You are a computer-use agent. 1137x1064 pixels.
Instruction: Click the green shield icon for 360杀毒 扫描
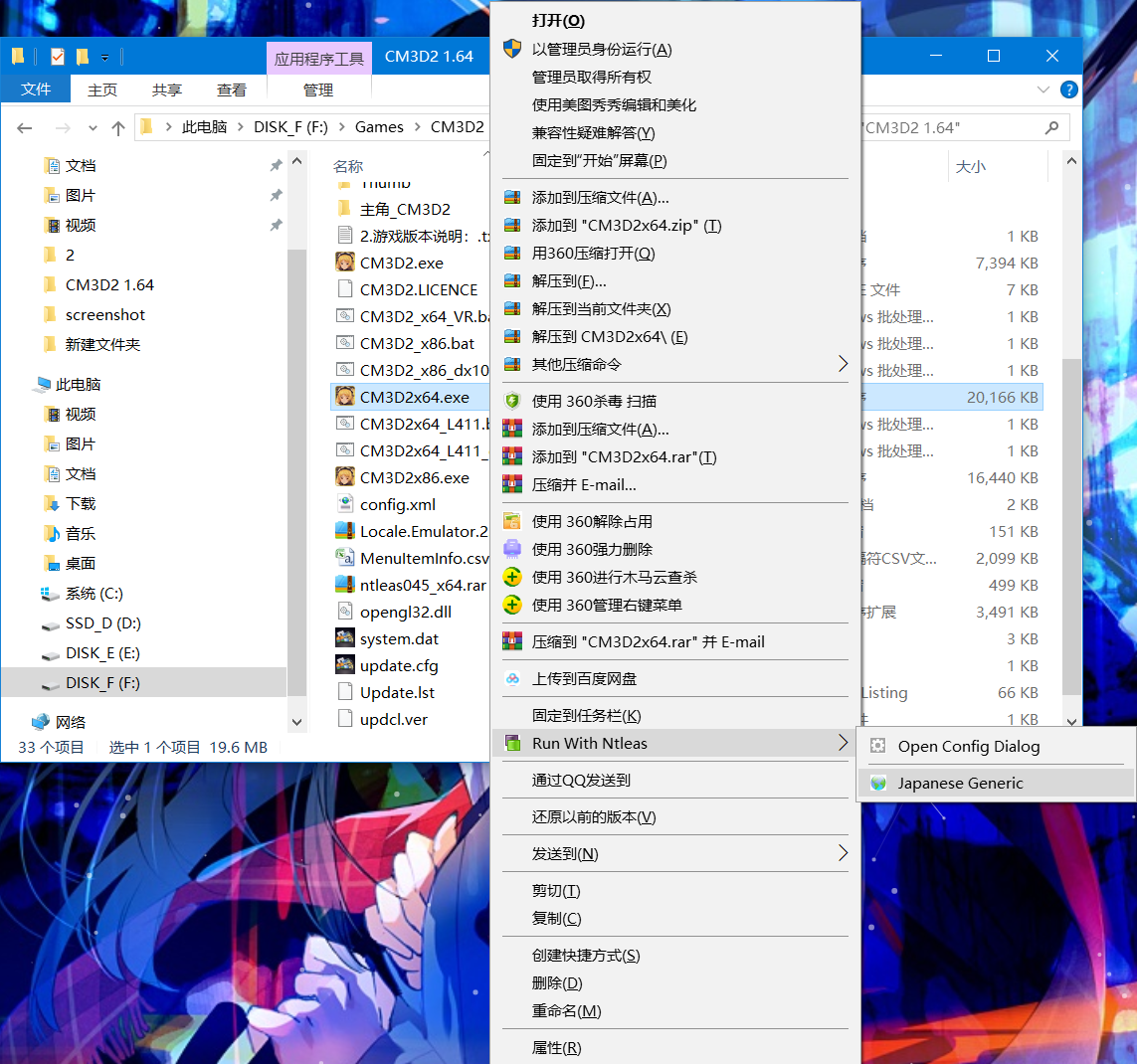(512, 401)
